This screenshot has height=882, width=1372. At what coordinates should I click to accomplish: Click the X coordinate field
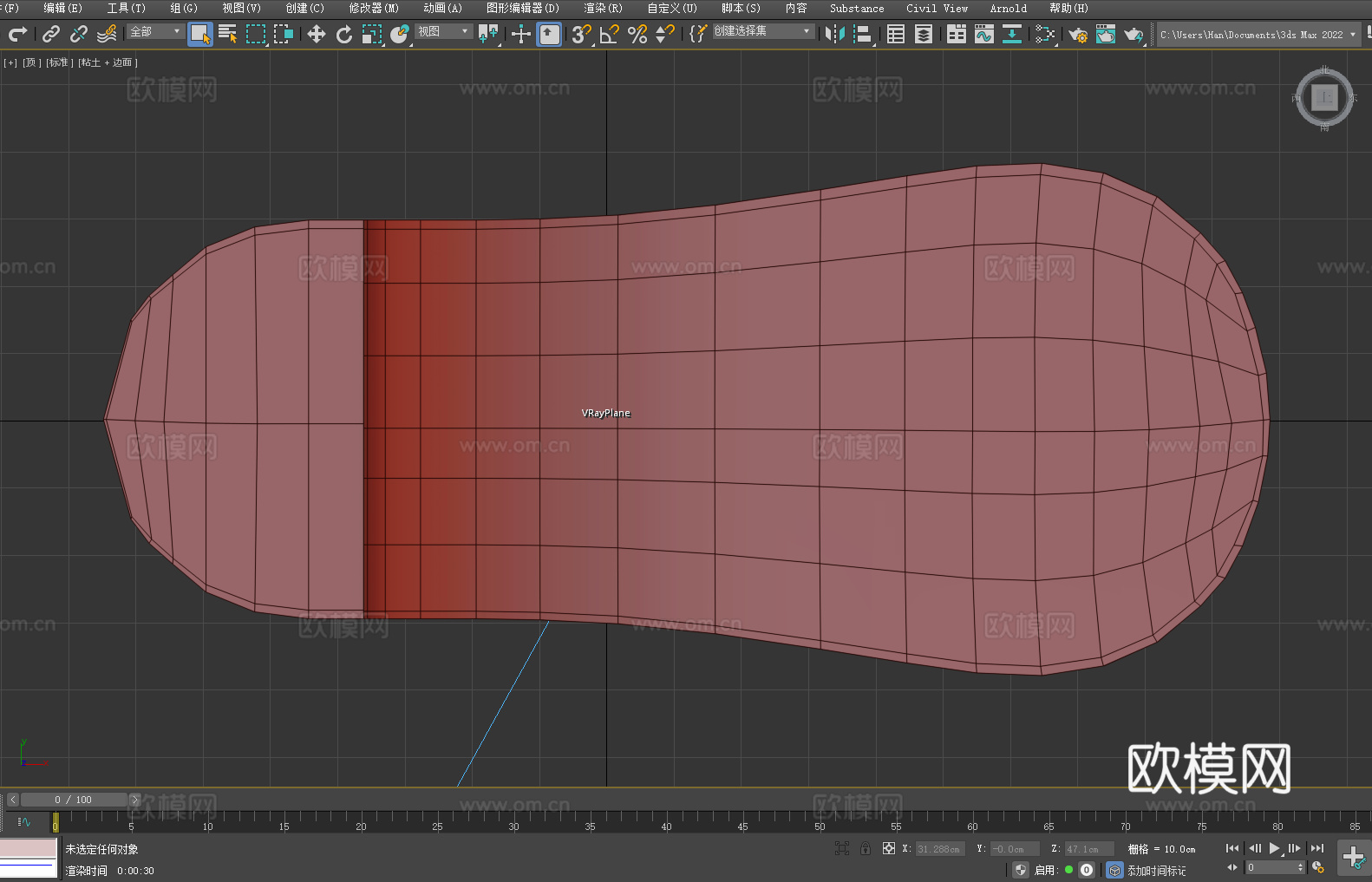(x=940, y=849)
